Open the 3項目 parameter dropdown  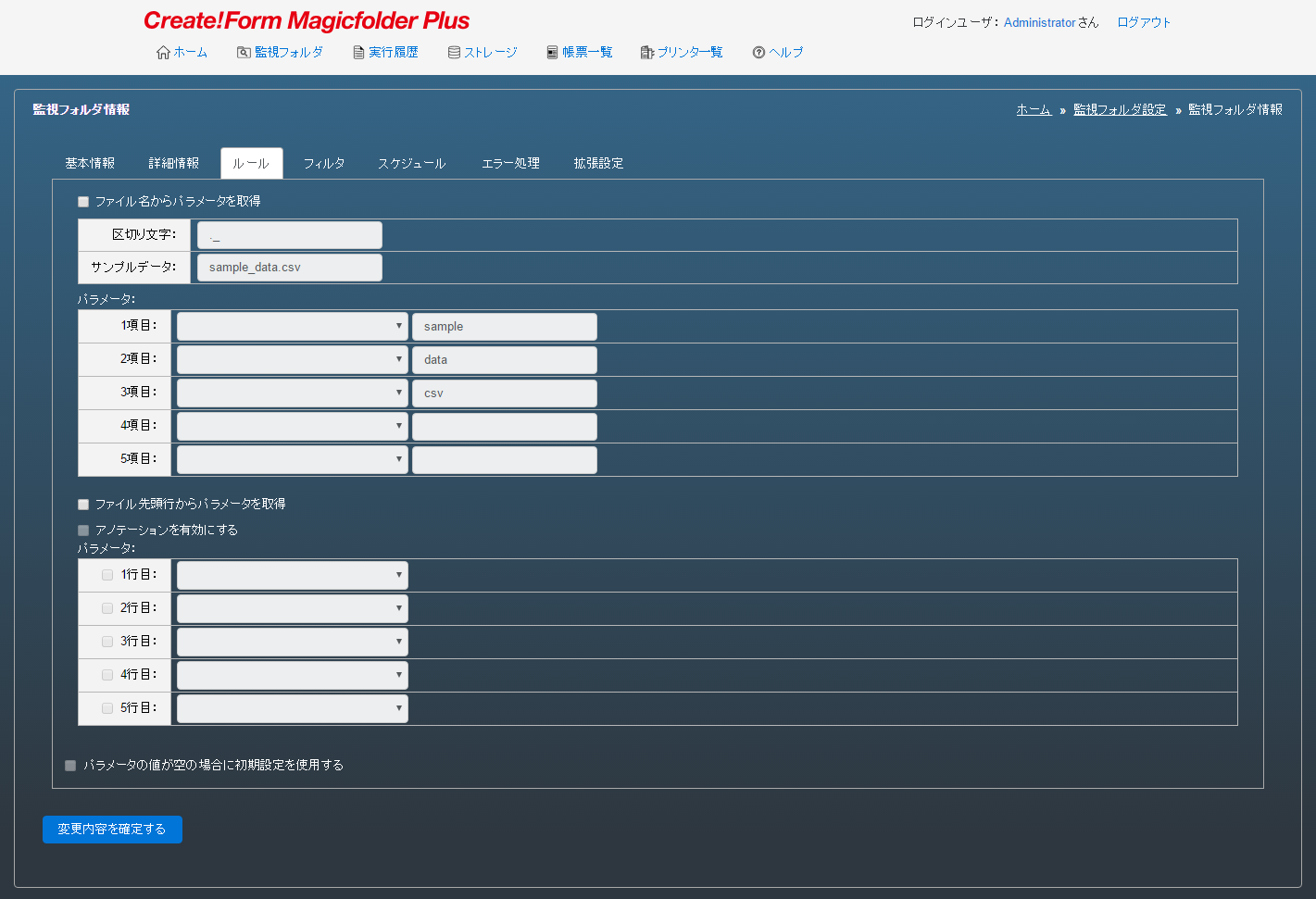pyautogui.click(x=293, y=393)
